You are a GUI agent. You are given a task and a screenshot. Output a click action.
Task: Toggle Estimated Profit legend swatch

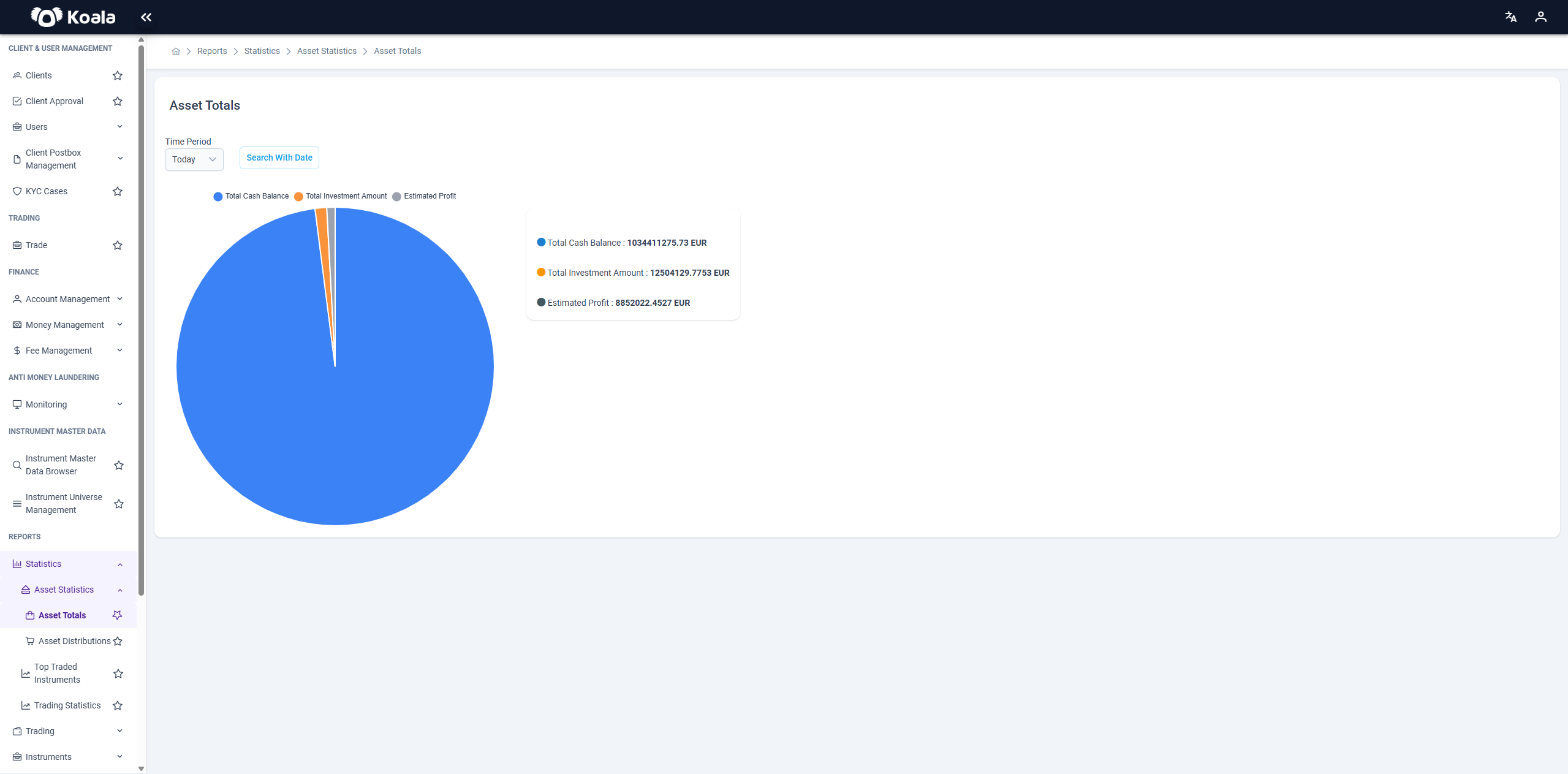click(x=396, y=196)
